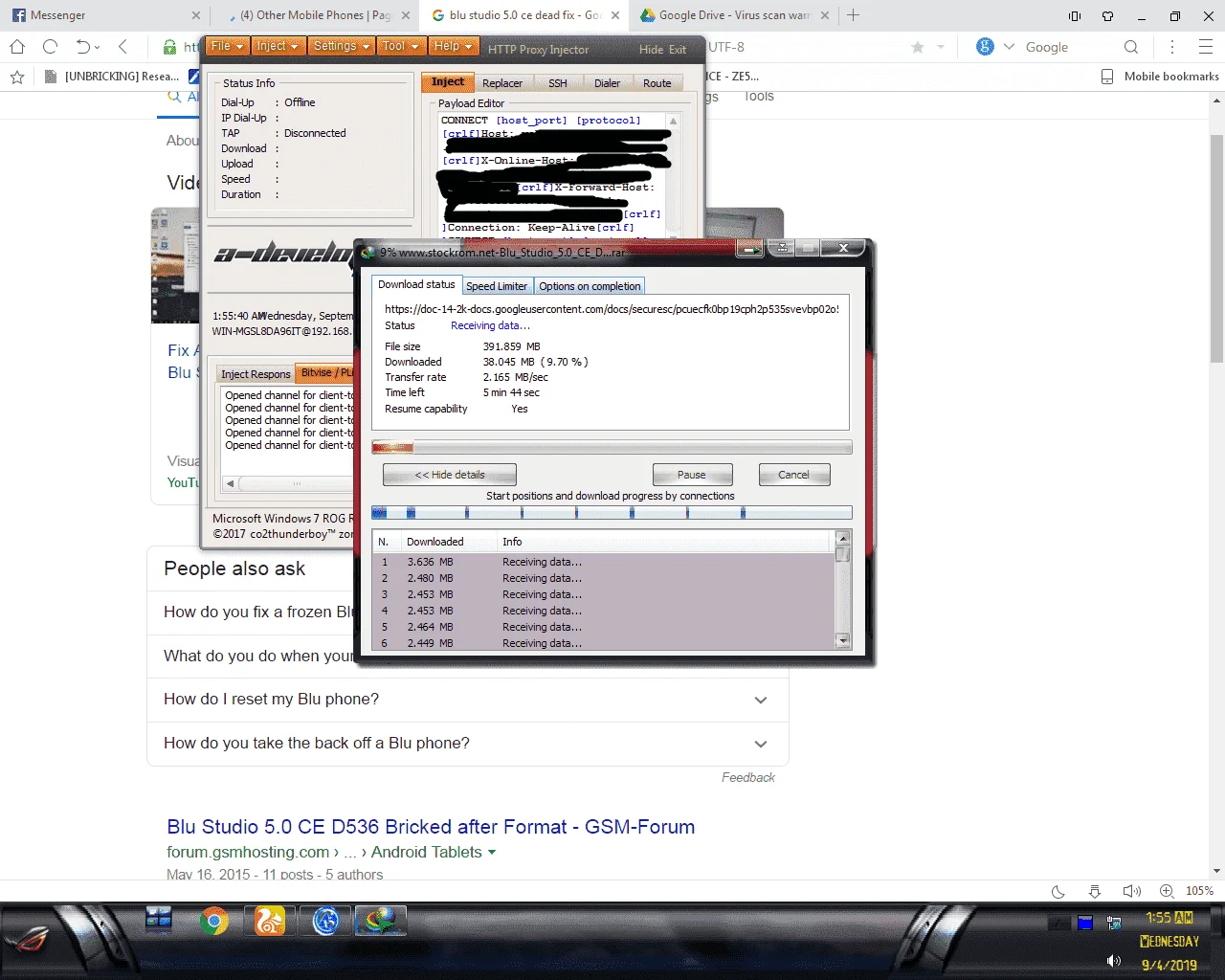This screenshot has width=1225, height=980.
Task: Open the browser home page icon
Action: coord(17,47)
